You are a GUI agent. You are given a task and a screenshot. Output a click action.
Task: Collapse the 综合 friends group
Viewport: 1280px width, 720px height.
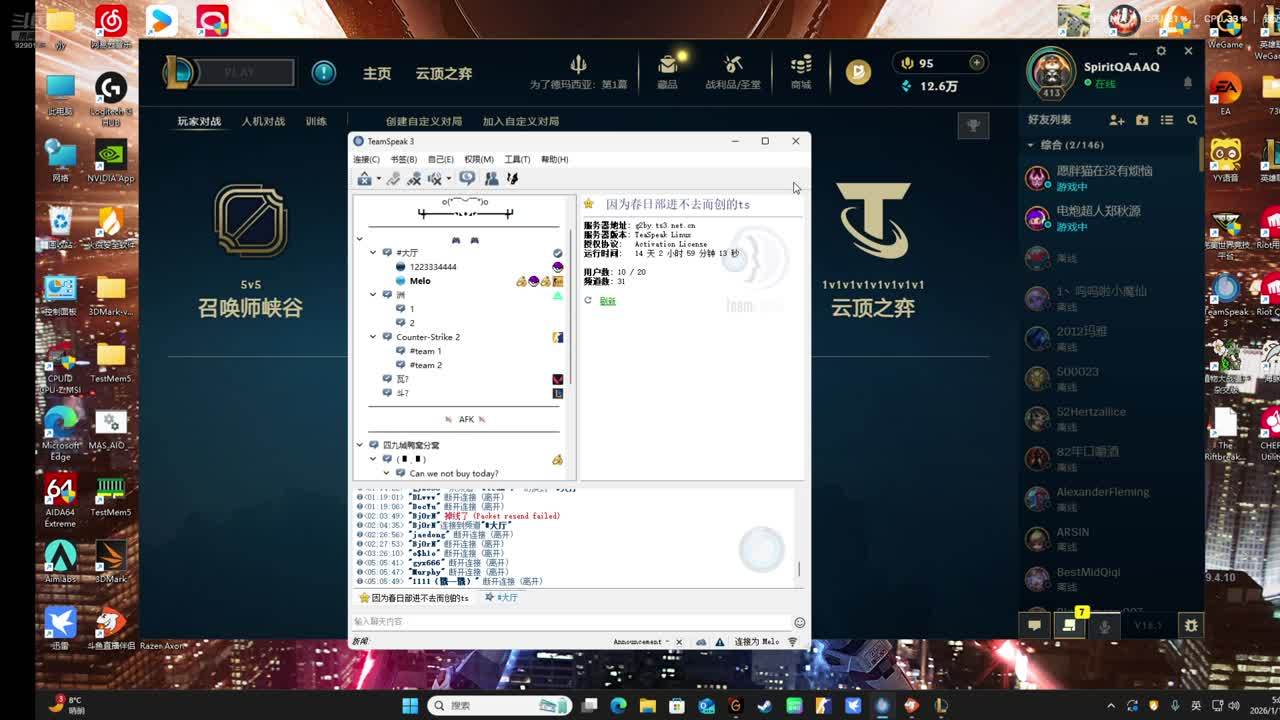coord(1031,146)
